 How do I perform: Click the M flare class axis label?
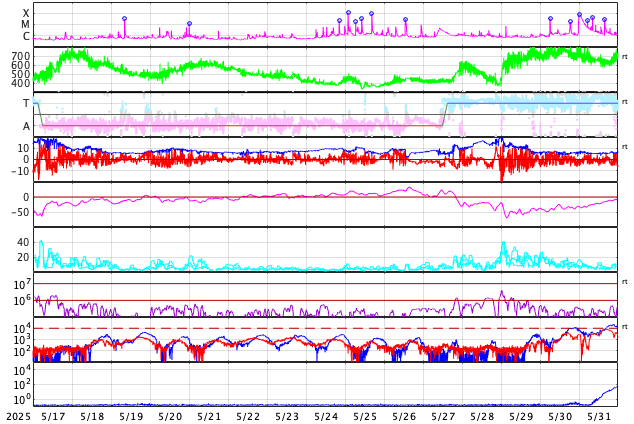(x=25, y=25)
